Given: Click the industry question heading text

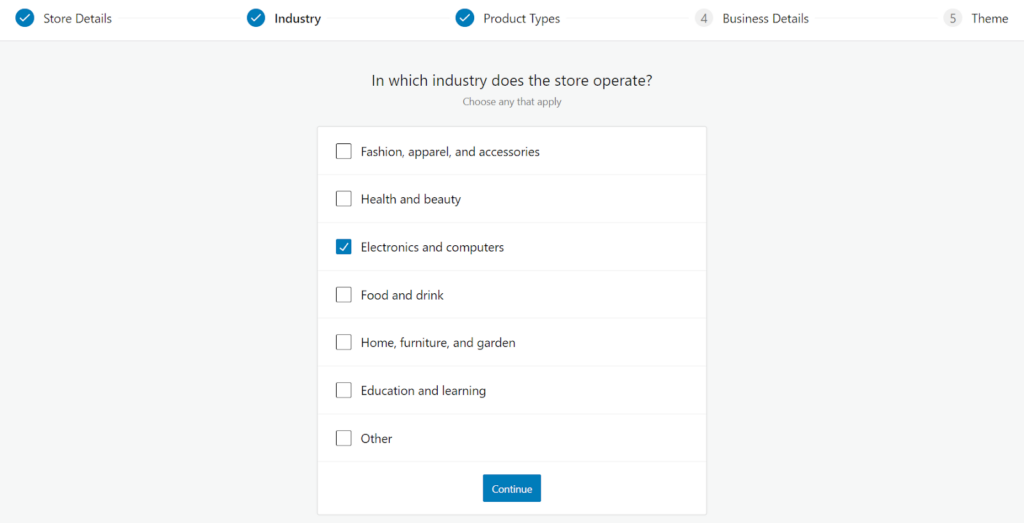Looking at the screenshot, I should pyautogui.click(x=512, y=81).
